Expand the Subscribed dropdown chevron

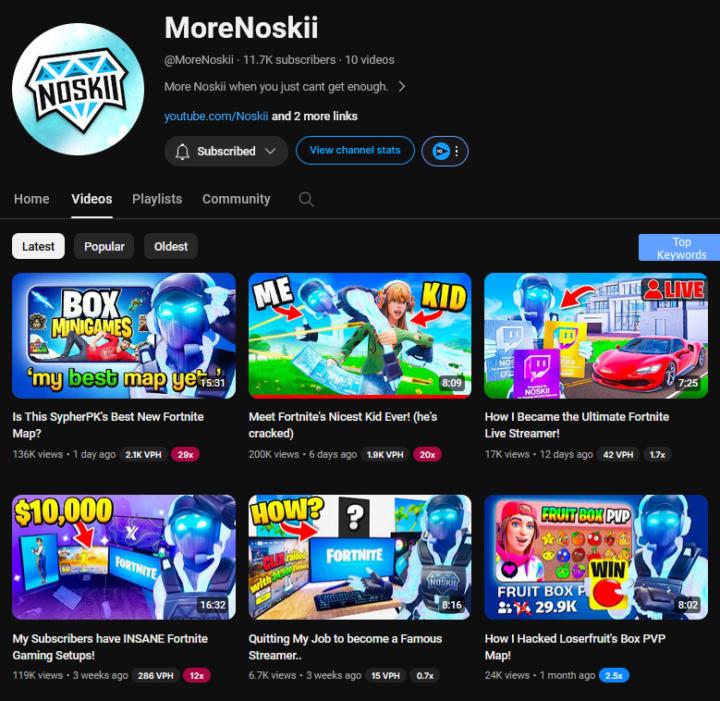270,151
